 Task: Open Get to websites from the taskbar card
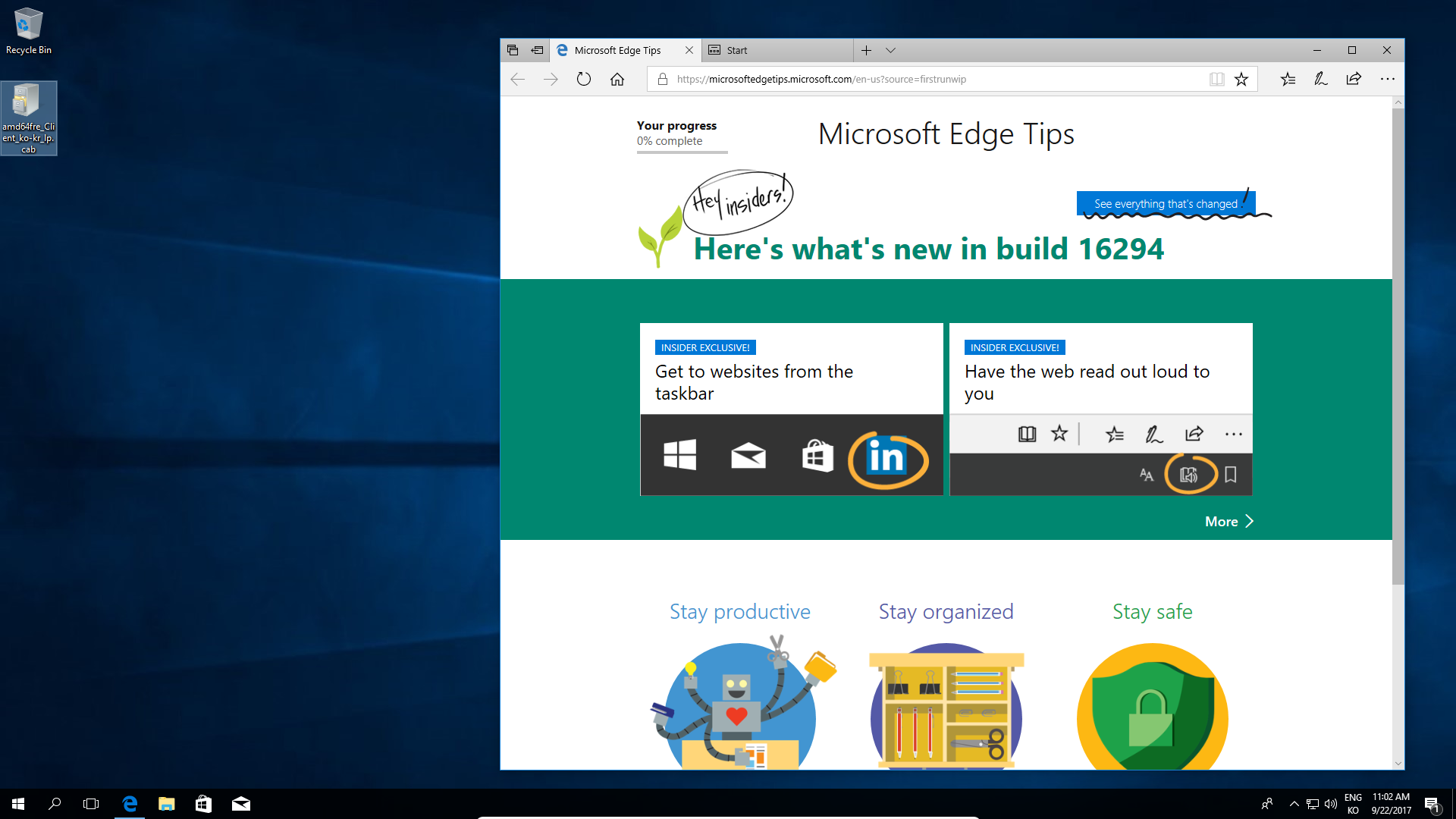click(791, 409)
